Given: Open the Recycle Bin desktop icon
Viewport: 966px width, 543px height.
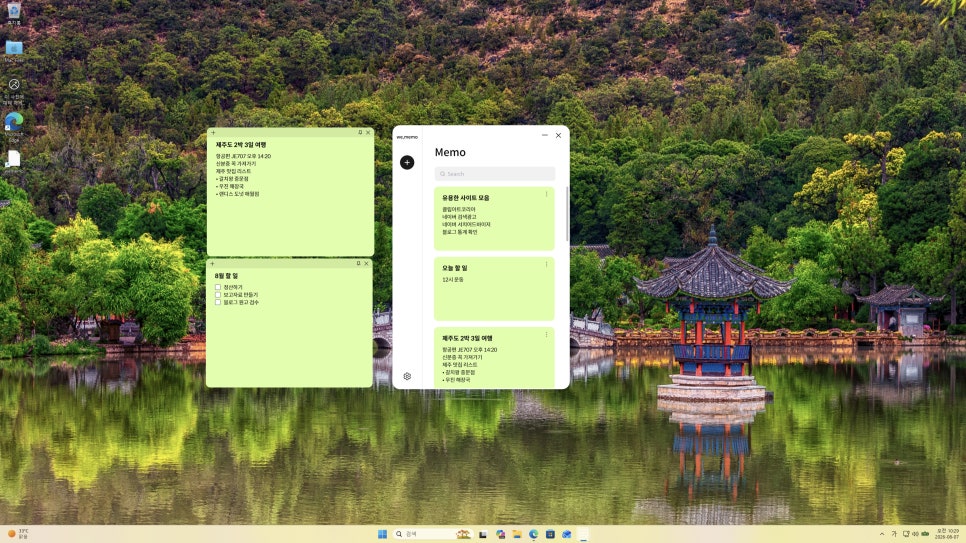Looking at the screenshot, I should click(x=14, y=13).
